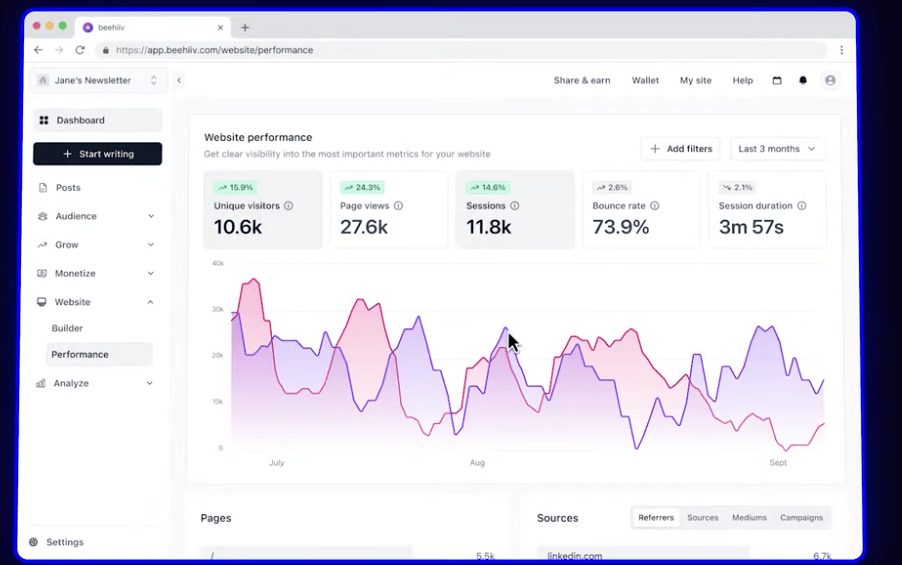Image resolution: width=902 pixels, height=565 pixels.
Task: Click the Analyze bar chart icon
Action: (41, 383)
